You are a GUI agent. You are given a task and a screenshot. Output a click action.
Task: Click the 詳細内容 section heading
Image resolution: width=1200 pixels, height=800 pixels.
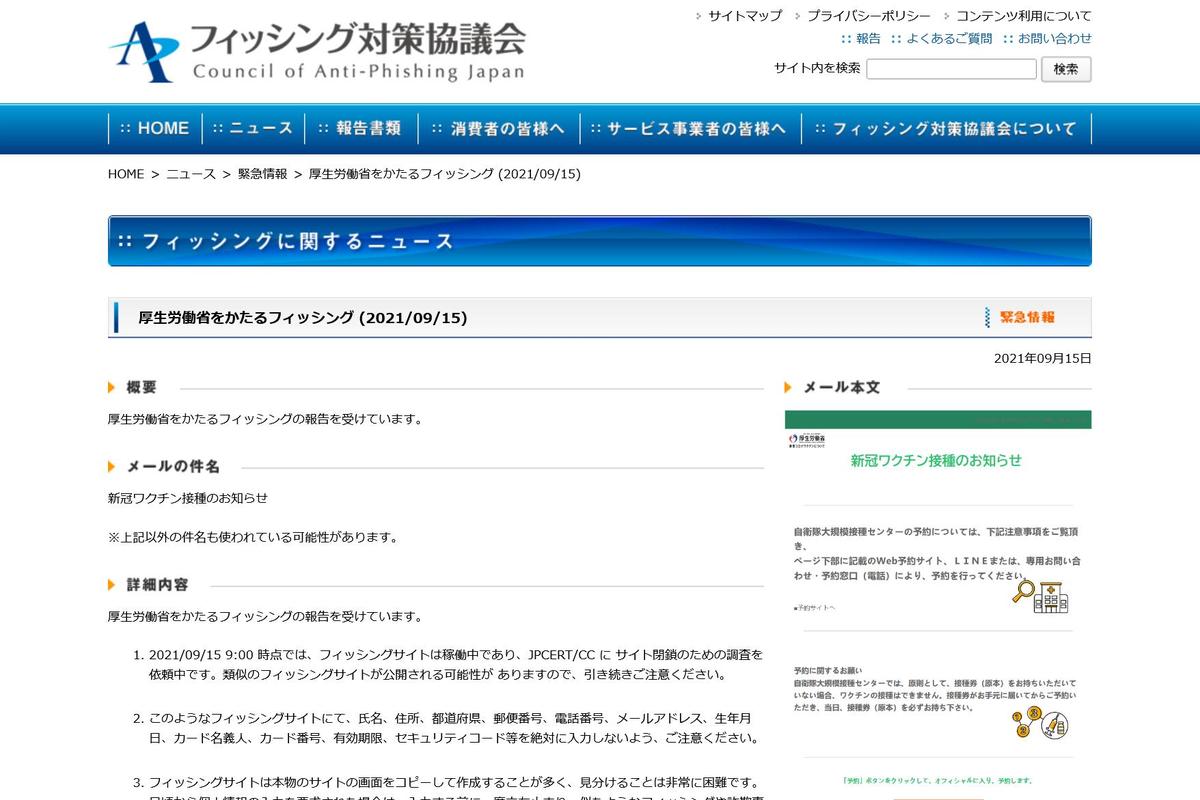(157, 584)
